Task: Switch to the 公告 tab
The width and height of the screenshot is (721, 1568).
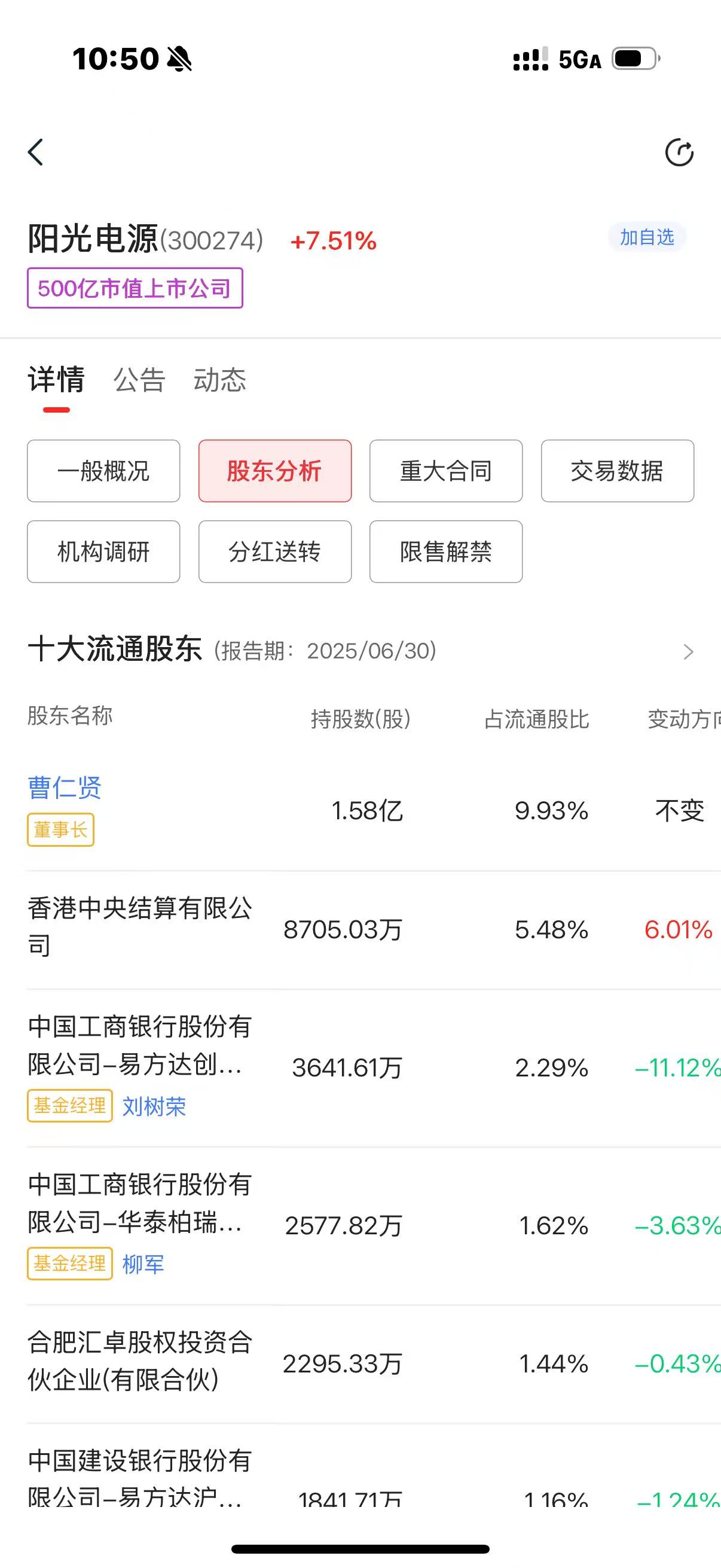Action: click(139, 380)
